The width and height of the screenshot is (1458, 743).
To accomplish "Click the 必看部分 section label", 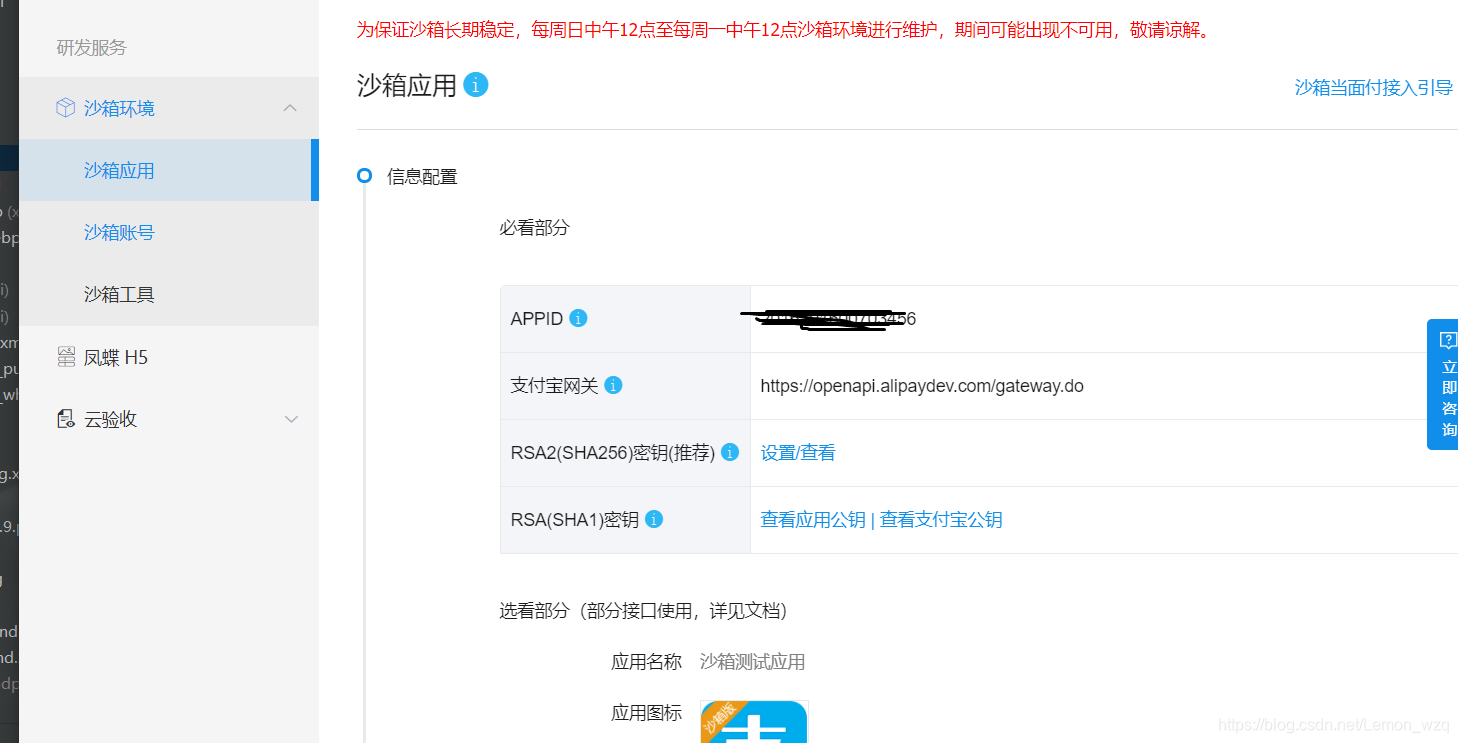I will tap(534, 227).
